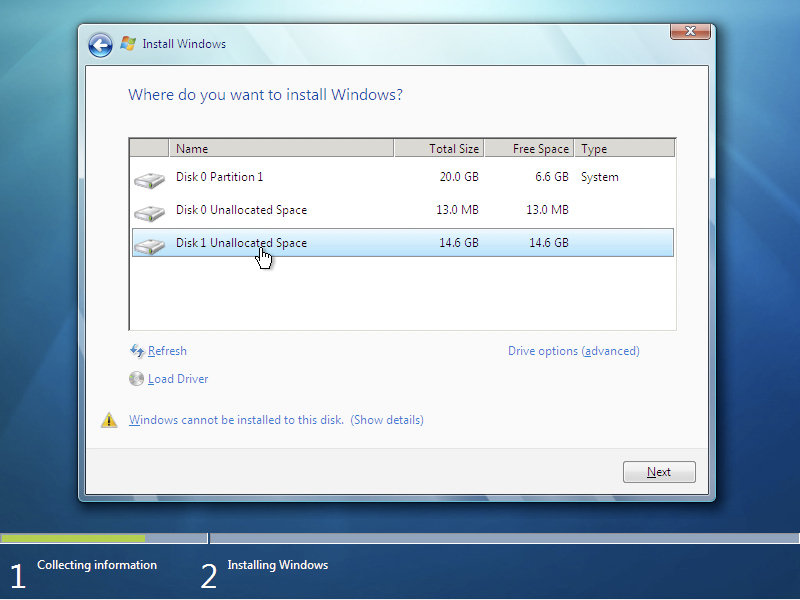Click the 6.6 GB free space value
The height and width of the screenshot is (600, 800).
tap(552, 177)
